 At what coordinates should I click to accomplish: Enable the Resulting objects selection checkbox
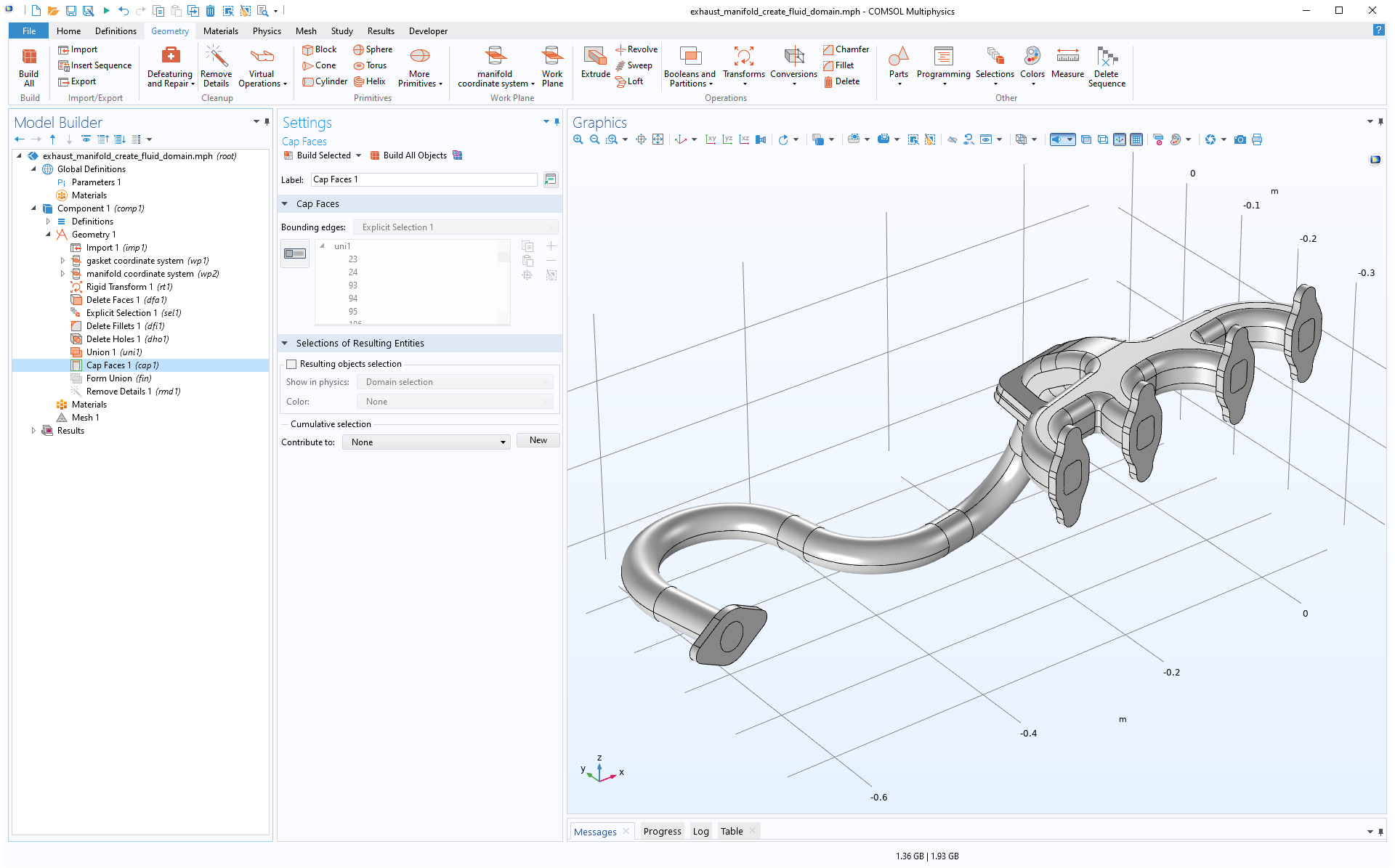coord(291,363)
